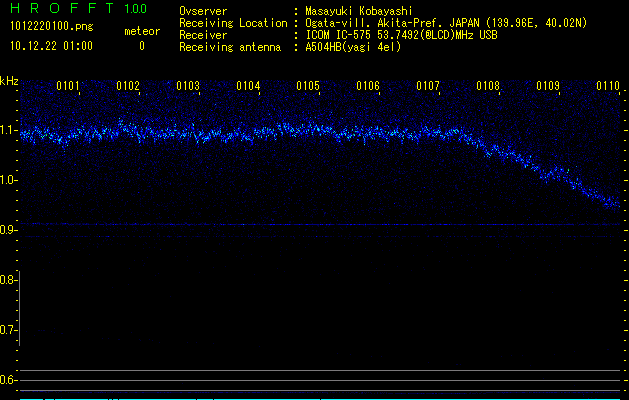Select the 0103 time marker
This screenshot has height=400, width=629.
point(188,86)
